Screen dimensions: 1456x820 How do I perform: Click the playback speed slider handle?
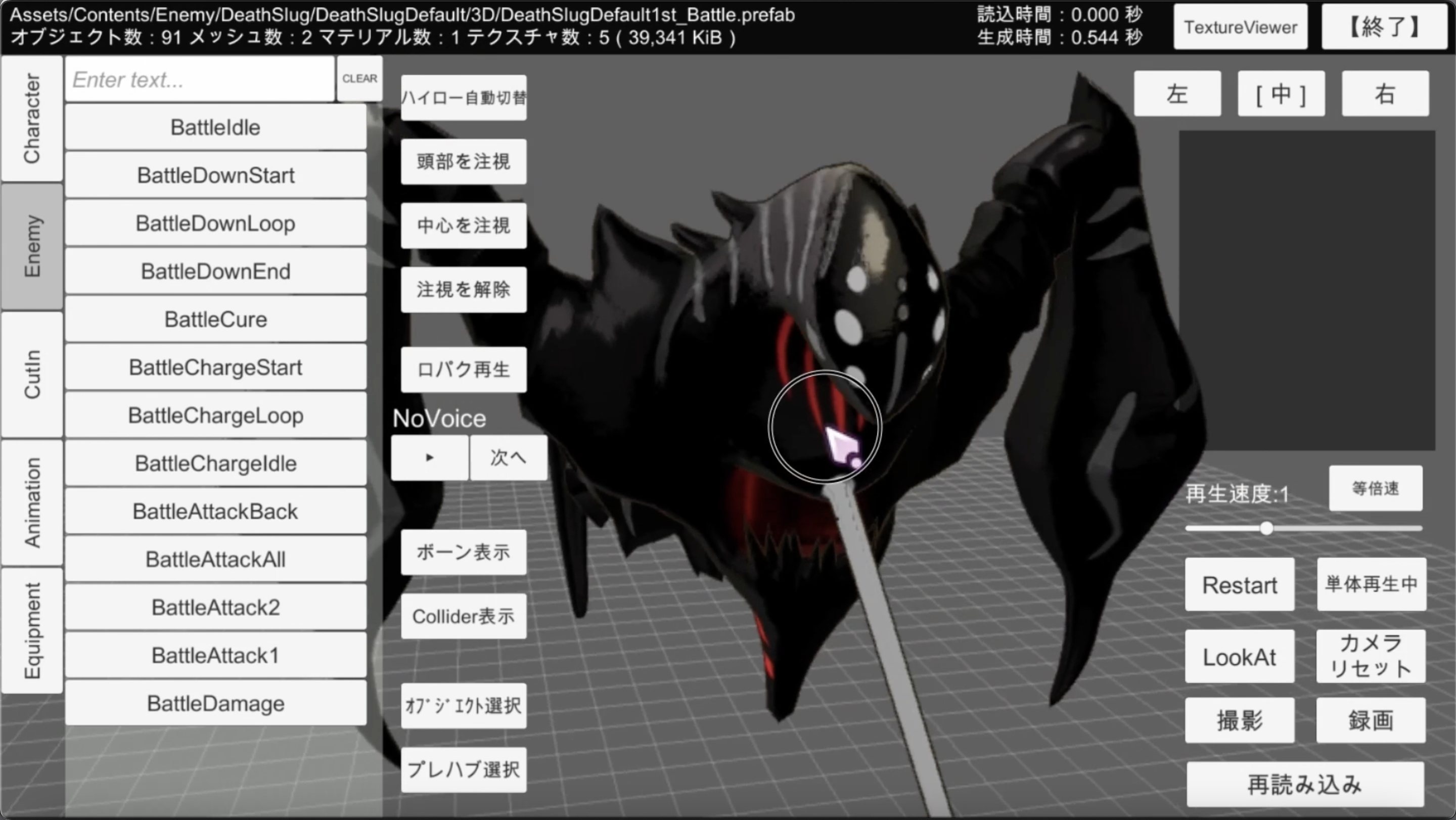click(x=1266, y=528)
